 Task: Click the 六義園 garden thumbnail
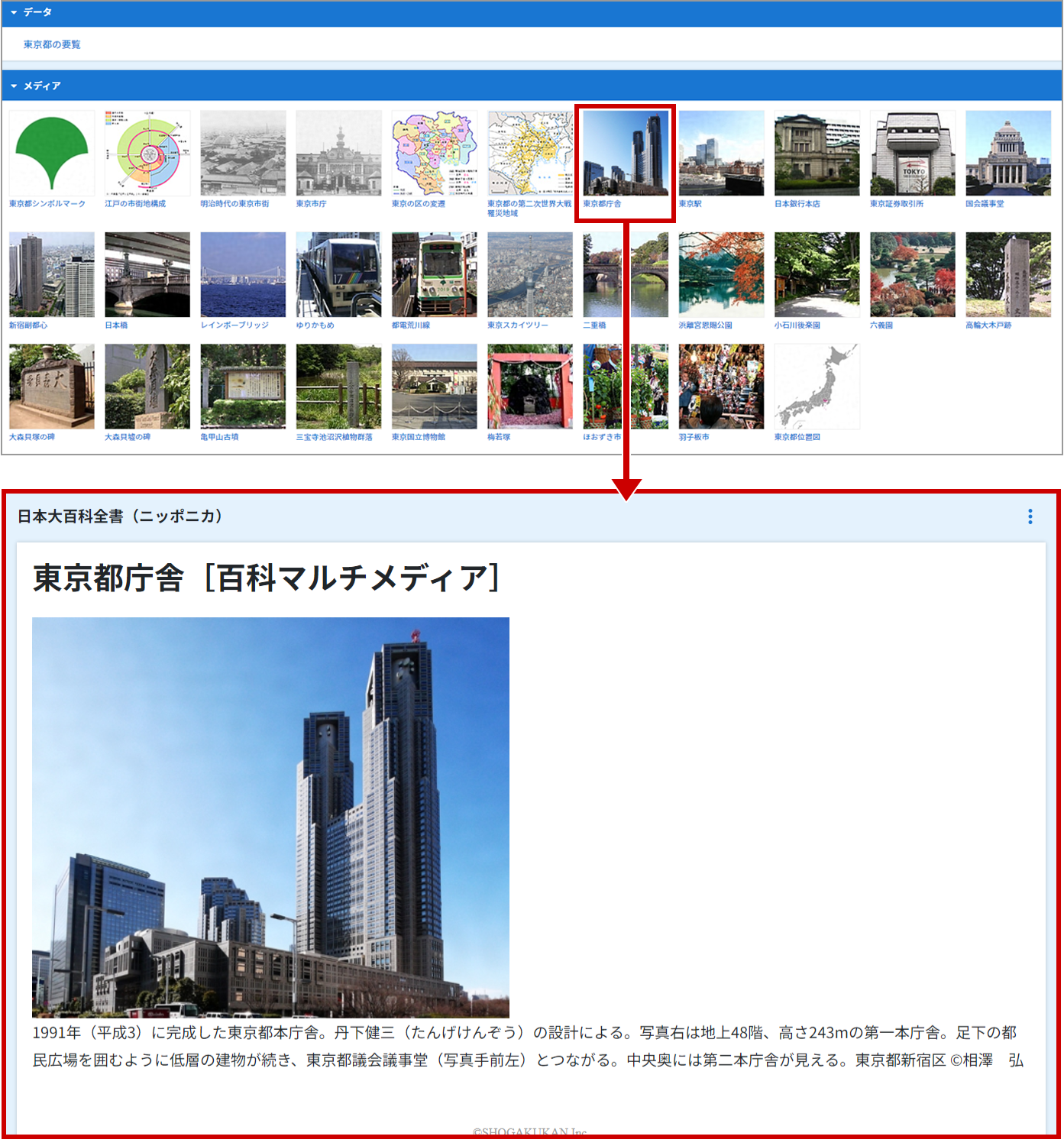(x=913, y=274)
